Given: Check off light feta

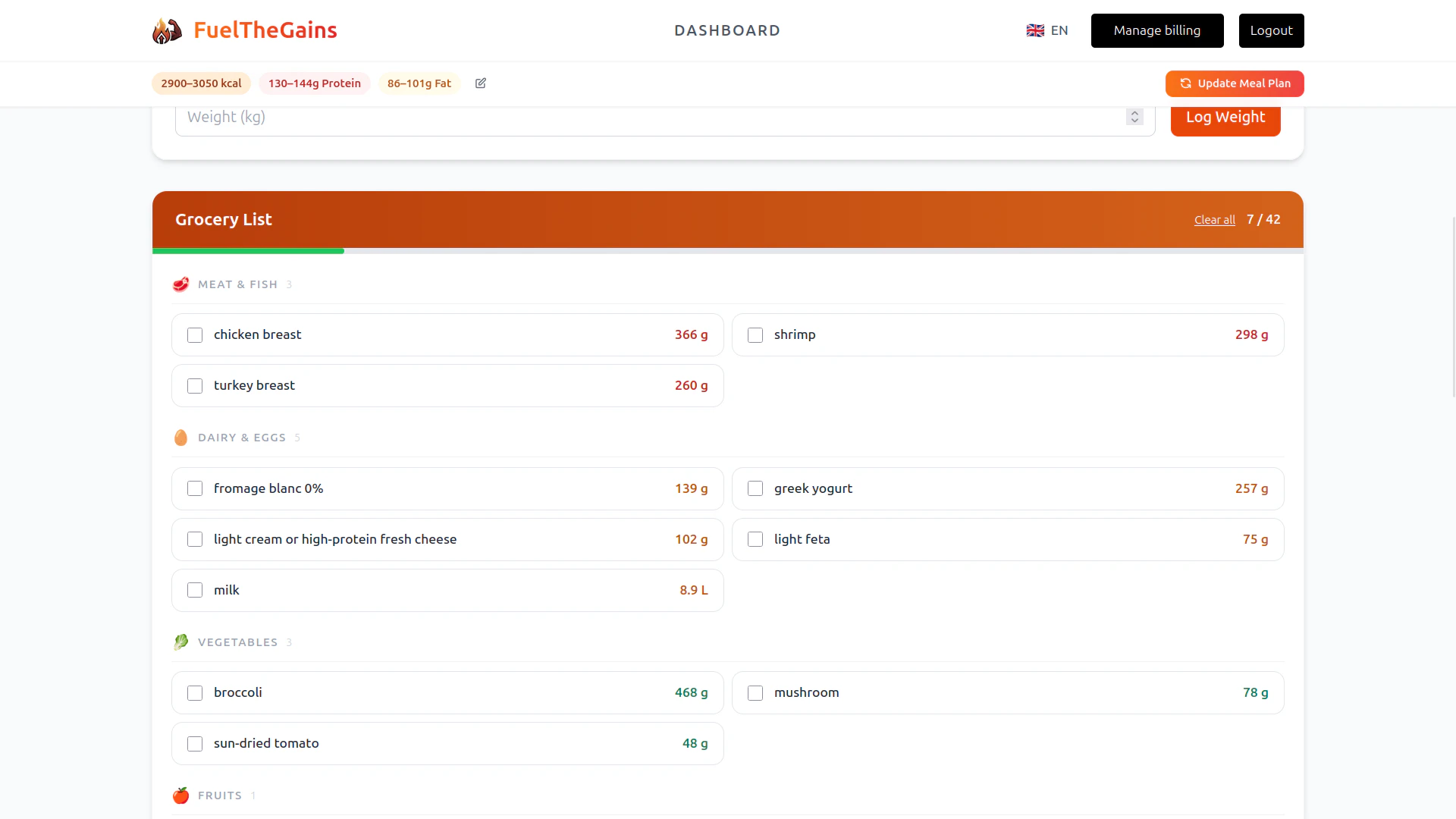Looking at the screenshot, I should 755,539.
